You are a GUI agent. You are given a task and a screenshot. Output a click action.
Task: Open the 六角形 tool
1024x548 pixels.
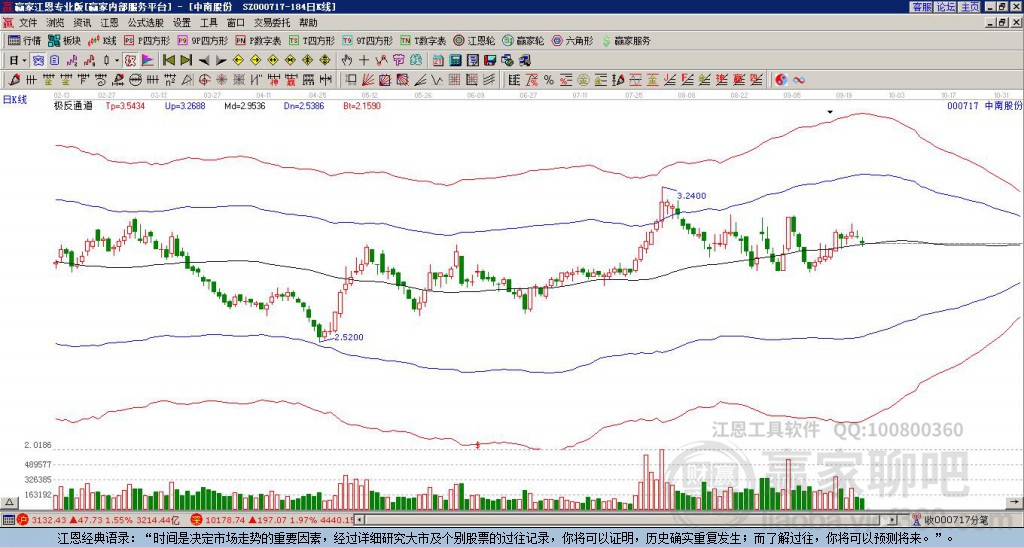pos(573,40)
